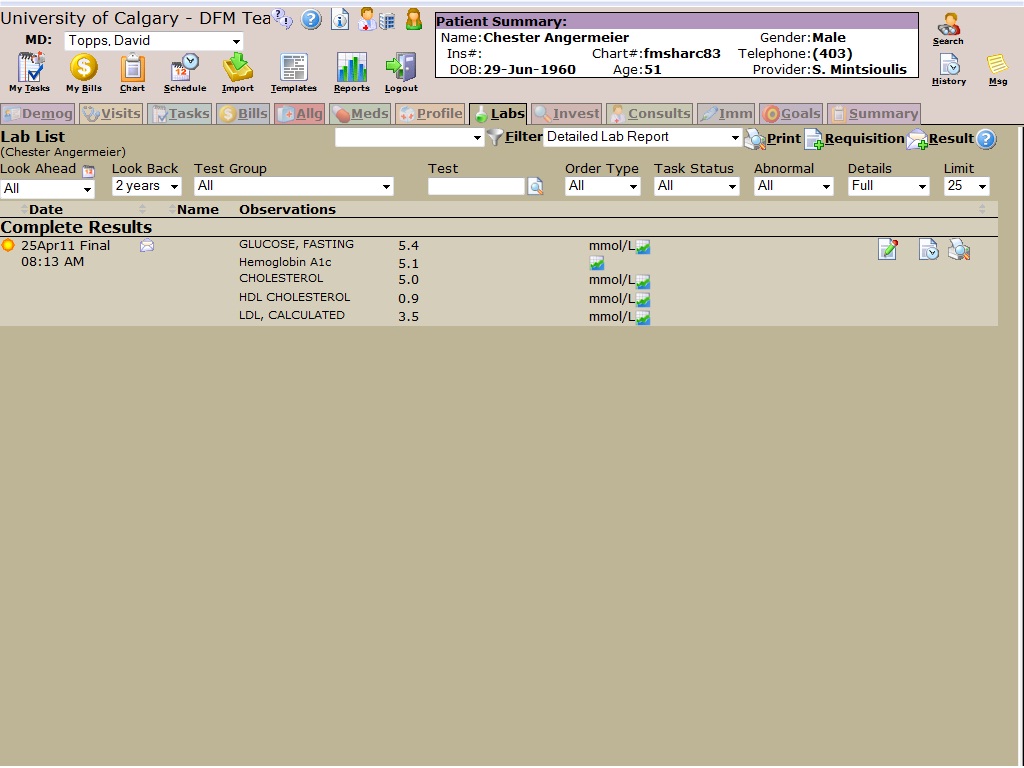Open the Look Back period dropdown
1024x768 pixels.
click(x=146, y=186)
